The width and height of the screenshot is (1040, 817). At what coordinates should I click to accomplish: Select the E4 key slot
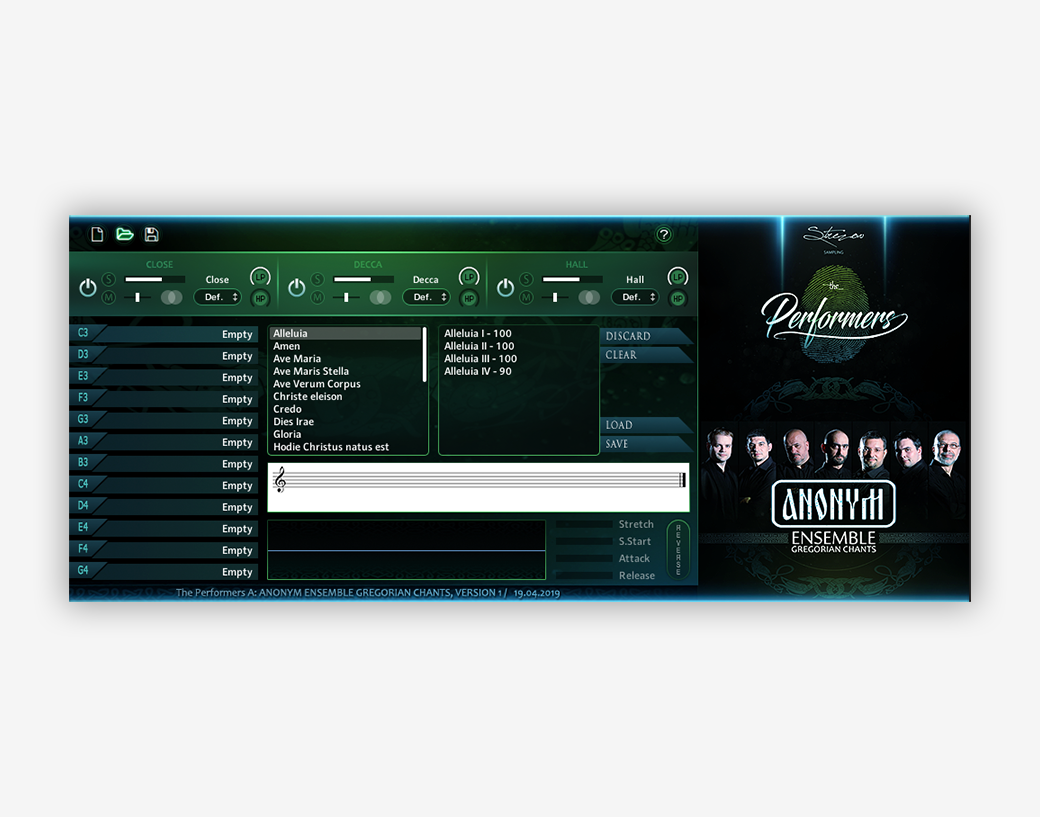(x=164, y=528)
